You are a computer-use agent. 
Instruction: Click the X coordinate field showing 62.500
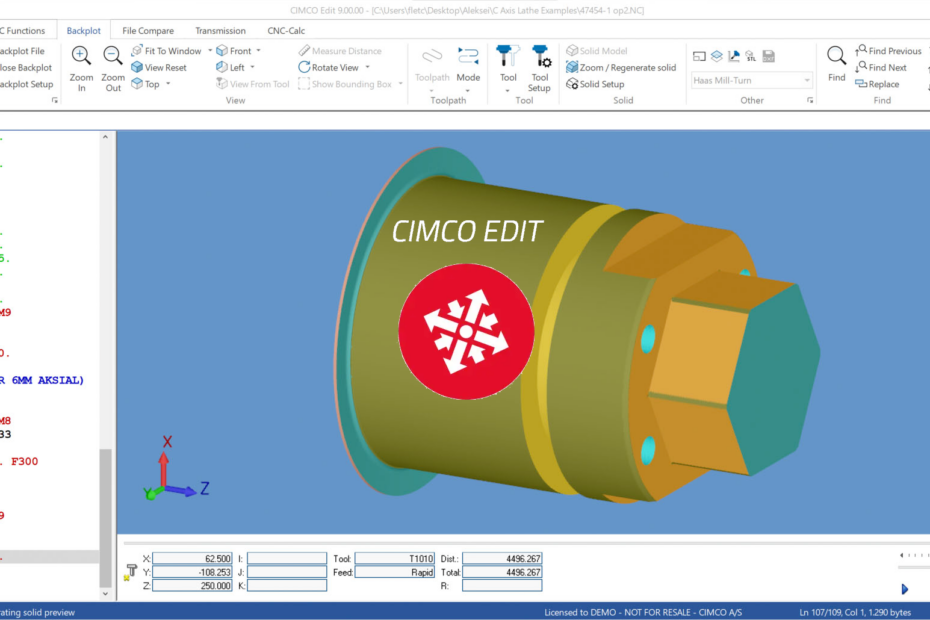[192, 558]
